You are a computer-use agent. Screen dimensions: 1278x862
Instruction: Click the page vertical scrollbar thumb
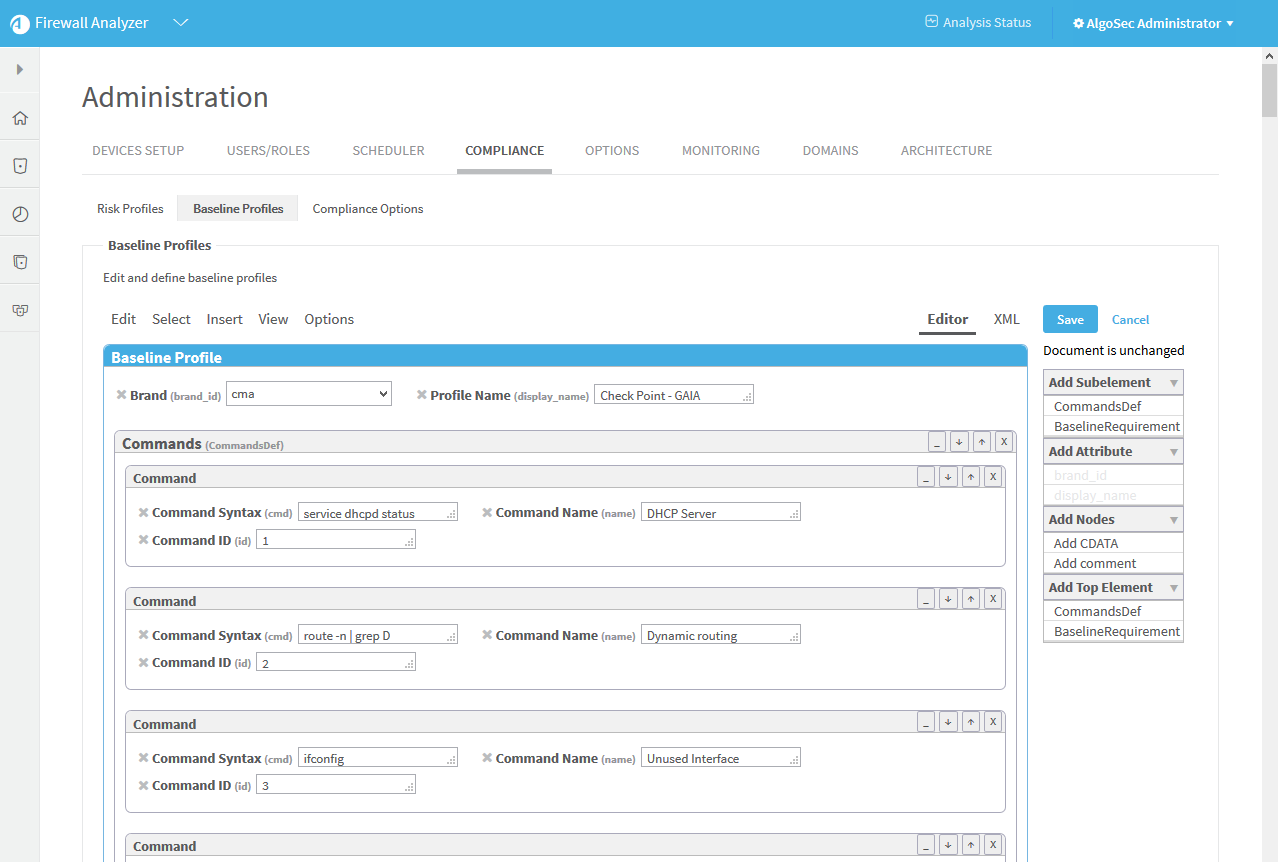pyautogui.click(x=1269, y=90)
